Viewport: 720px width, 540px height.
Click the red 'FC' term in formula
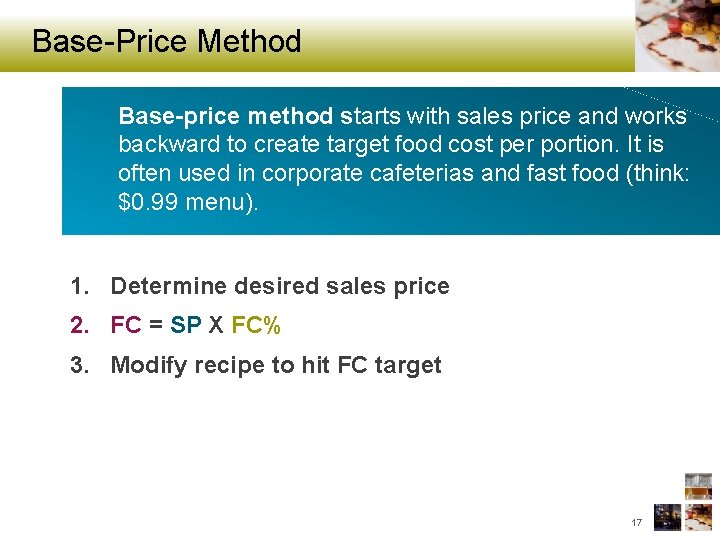click(x=126, y=326)
